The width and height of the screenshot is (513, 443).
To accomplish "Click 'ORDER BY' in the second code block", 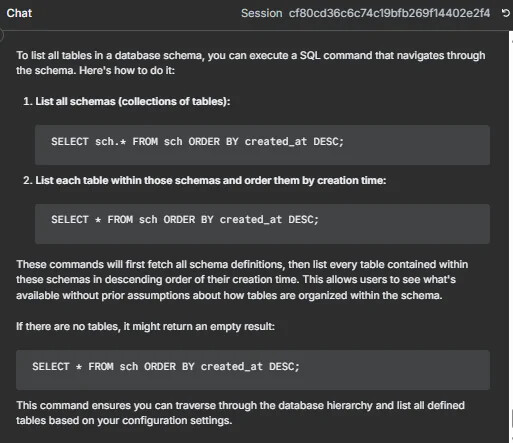I will coord(188,220).
